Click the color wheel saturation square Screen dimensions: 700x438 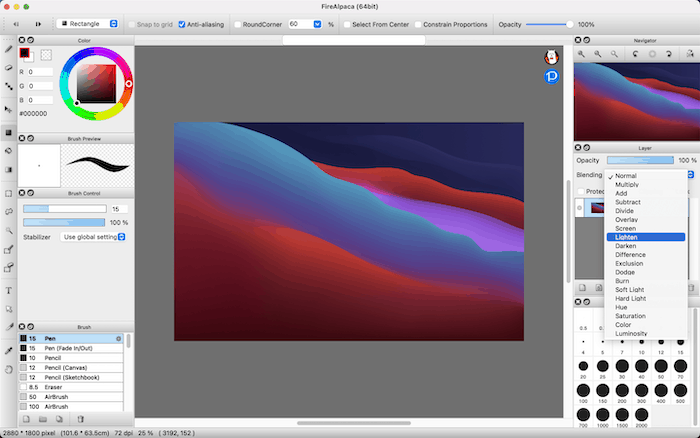tap(96, 81)
